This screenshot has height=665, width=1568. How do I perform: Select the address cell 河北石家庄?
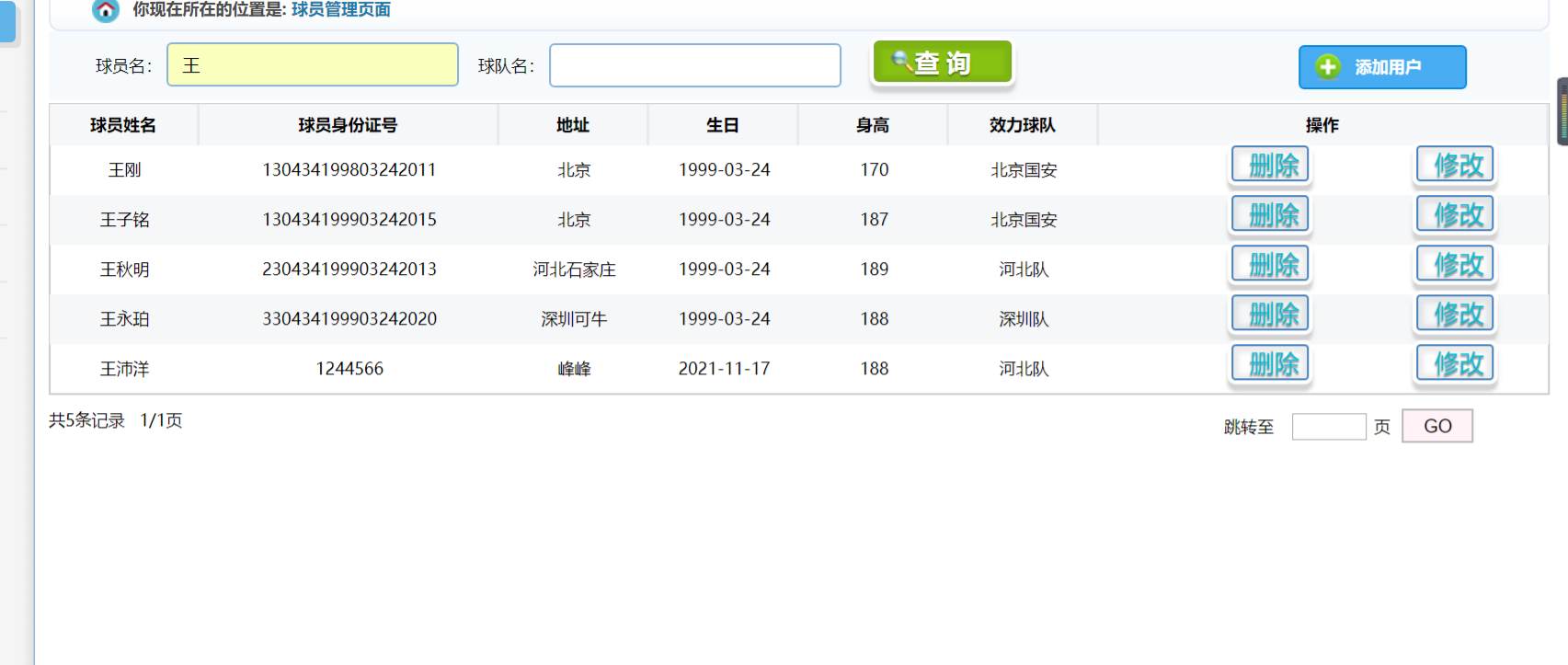click(574, 269)
